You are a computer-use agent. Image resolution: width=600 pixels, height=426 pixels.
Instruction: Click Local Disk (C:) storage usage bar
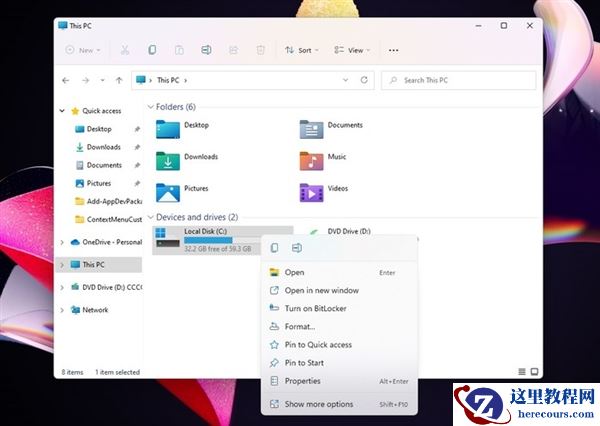tap(218, 240)
